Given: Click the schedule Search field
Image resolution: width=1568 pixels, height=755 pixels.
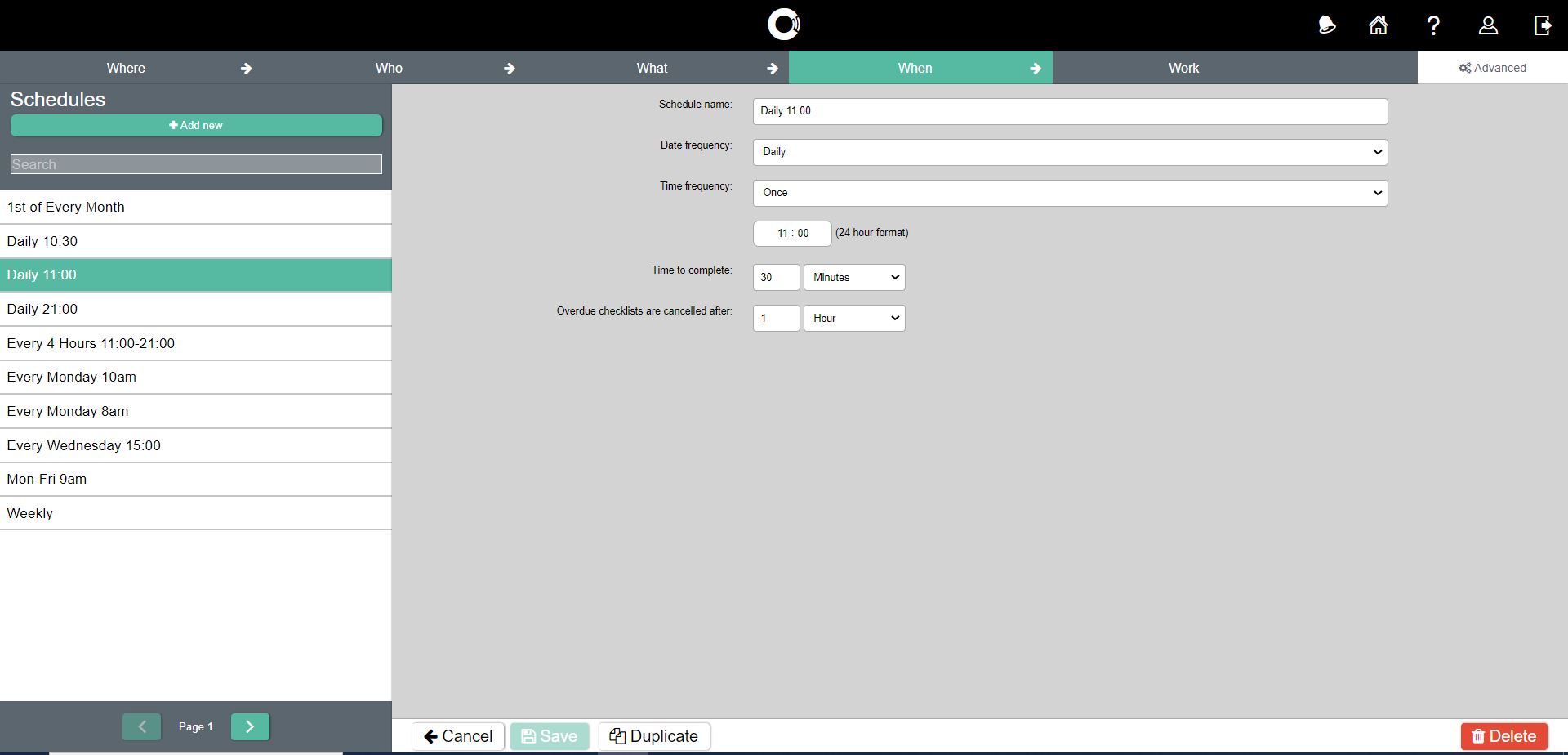Looking at the screenshot, I should pos(196,164).
